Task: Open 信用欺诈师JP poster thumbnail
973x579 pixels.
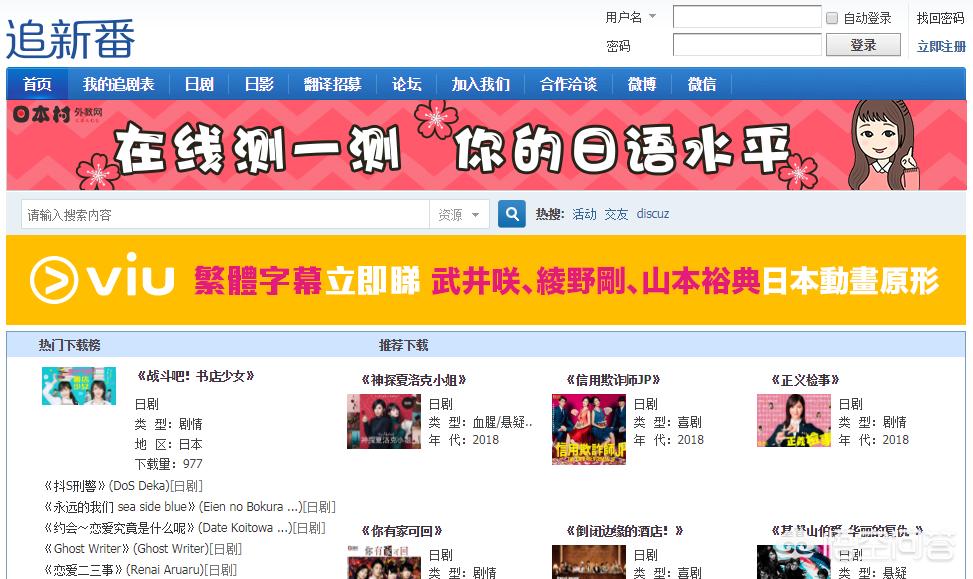Action: pyautogui.click(x=588, y=428)
